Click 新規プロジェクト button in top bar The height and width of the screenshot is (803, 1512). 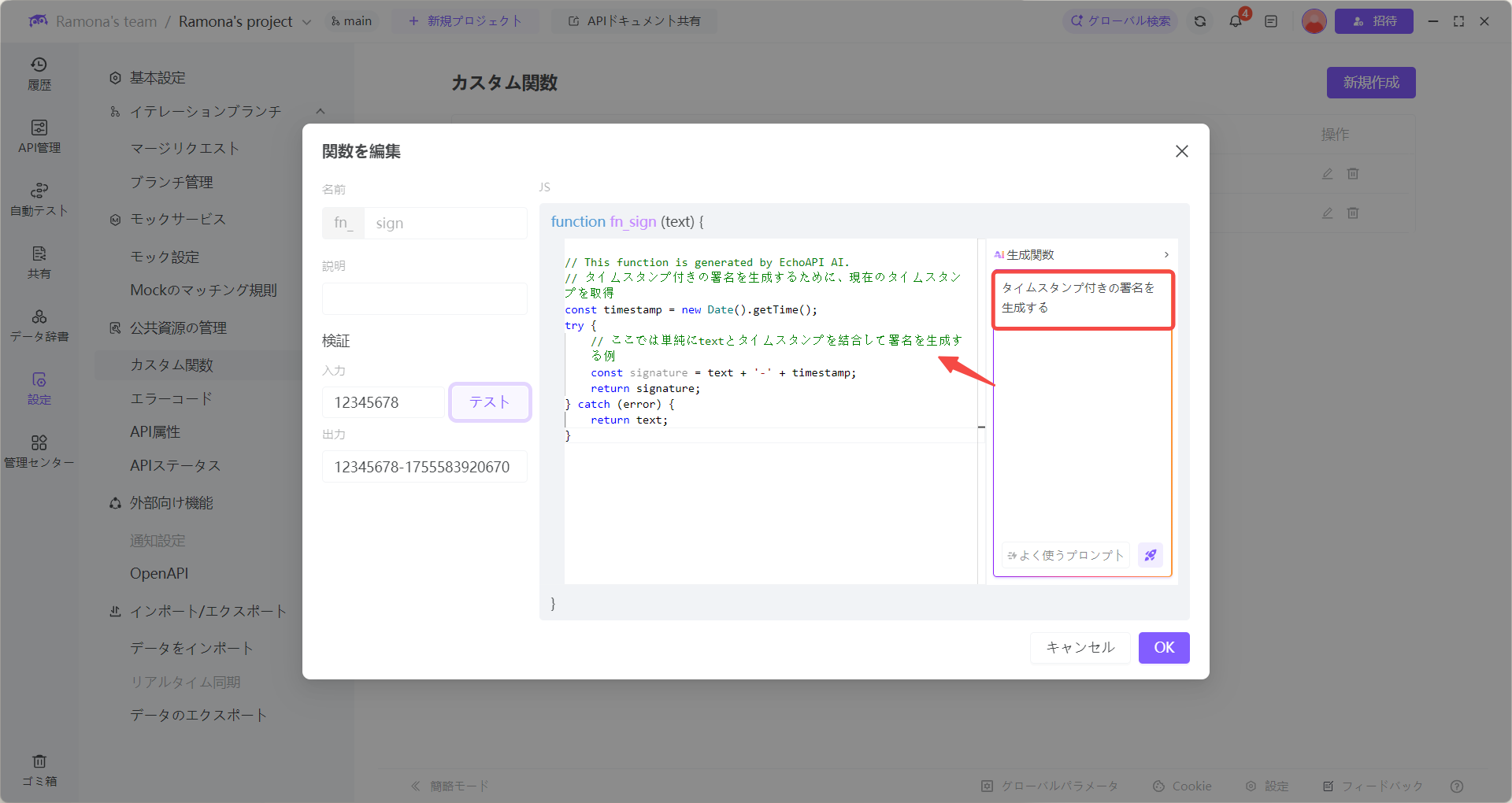point(465,21)
